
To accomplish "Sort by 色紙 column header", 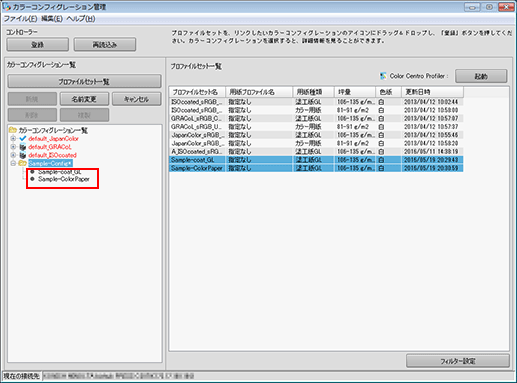I will pos(389,92).
